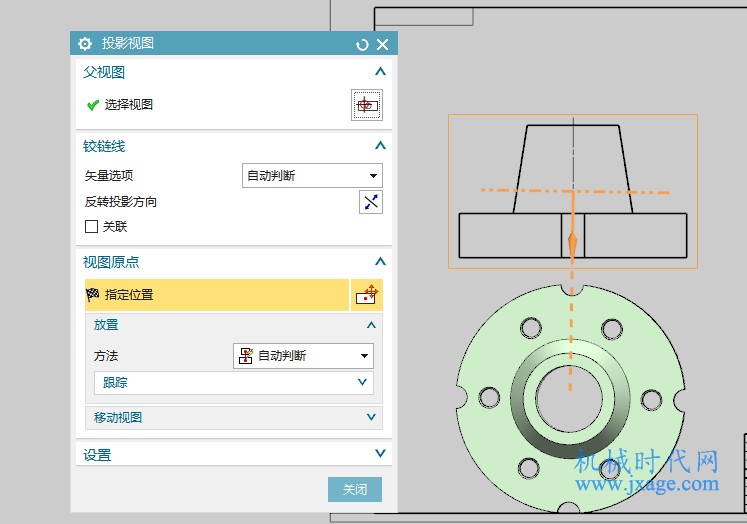Click the checkered flag 指定位置 icon
Screen dimensions: 747x524
92,295
